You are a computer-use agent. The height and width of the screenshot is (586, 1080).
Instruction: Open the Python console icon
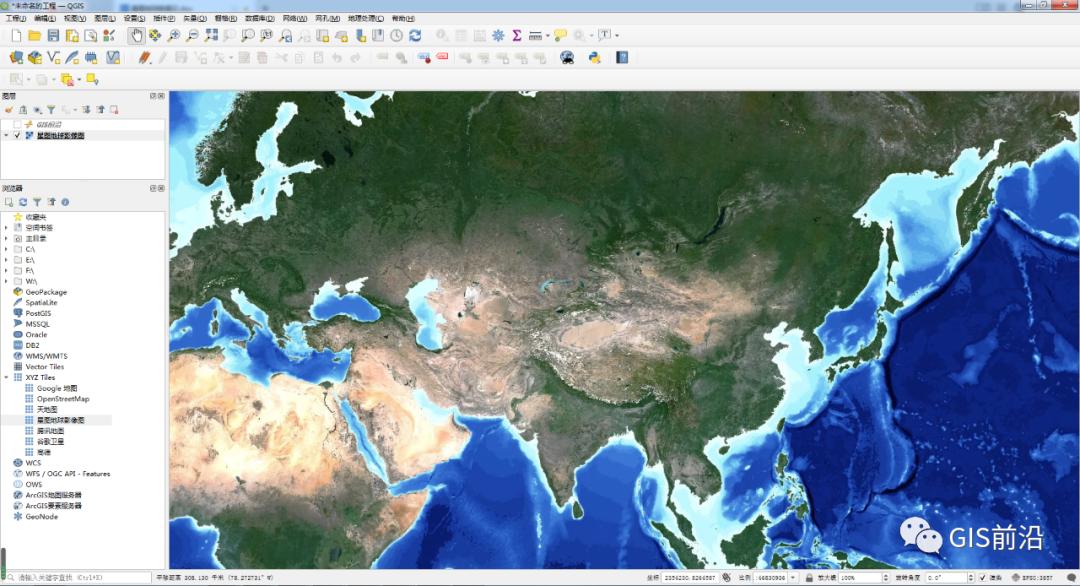(x=594, y=57)
